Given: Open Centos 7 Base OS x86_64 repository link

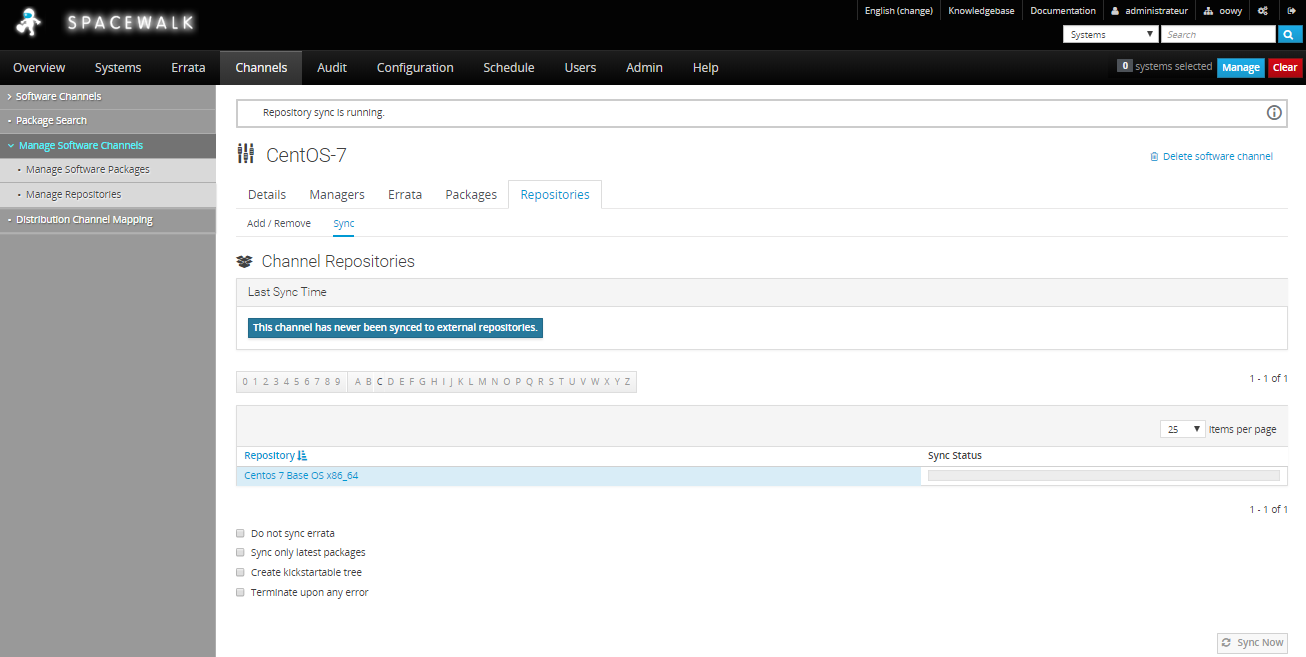Looking at the screenshot, I should [301, 476].
